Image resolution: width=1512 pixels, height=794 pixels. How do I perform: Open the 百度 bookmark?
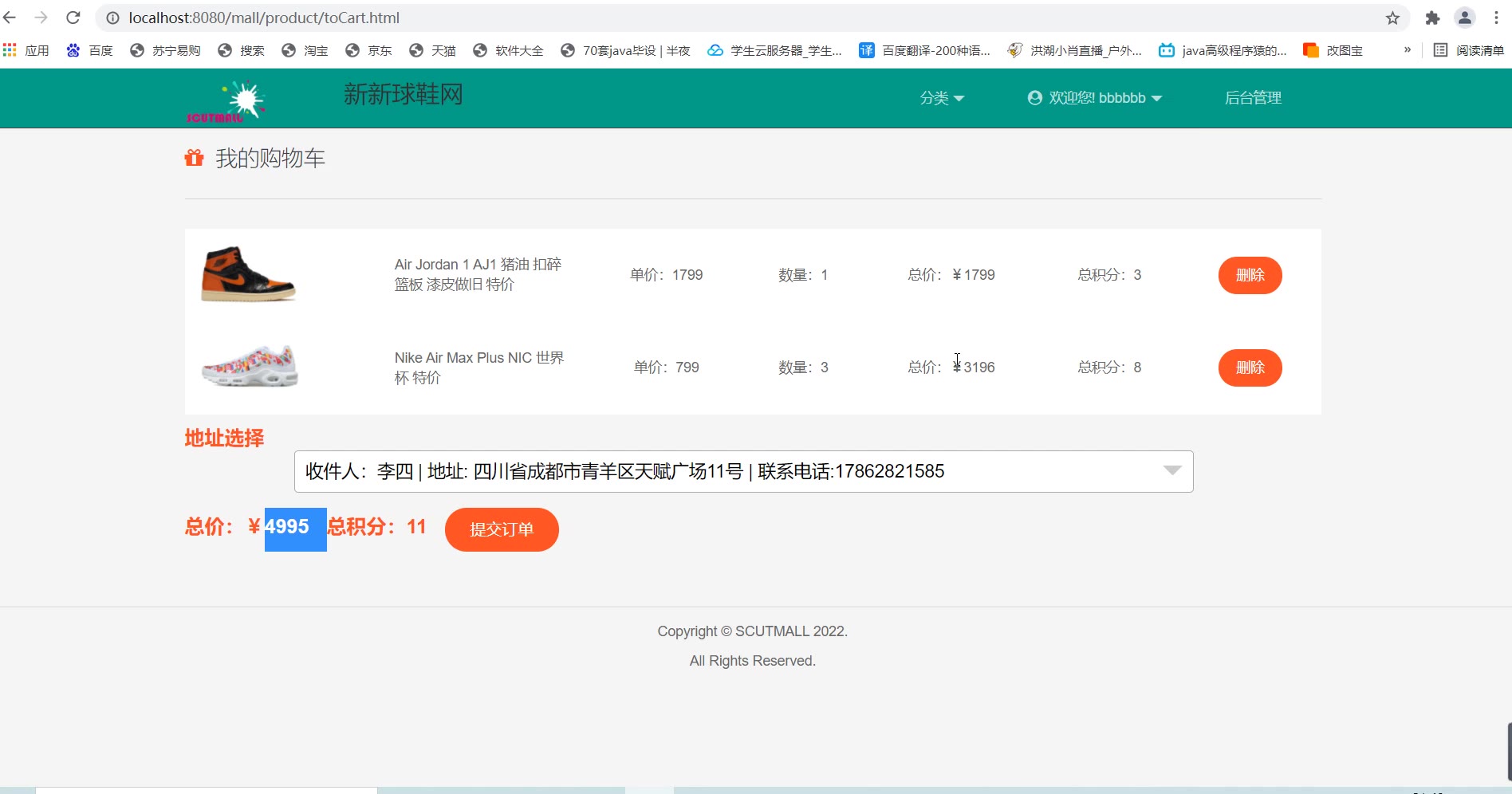89,50
